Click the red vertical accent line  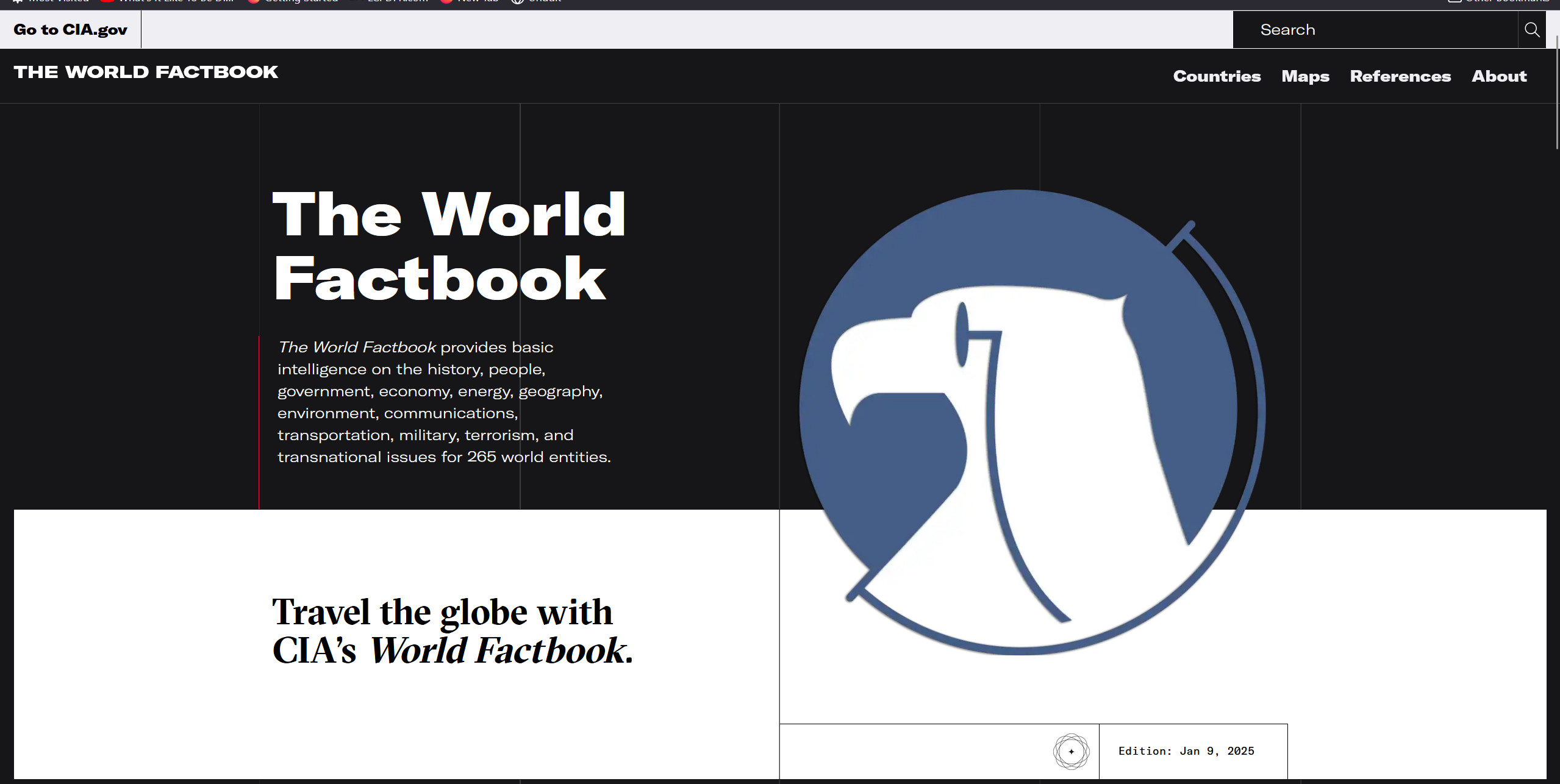tap(259, 422)
